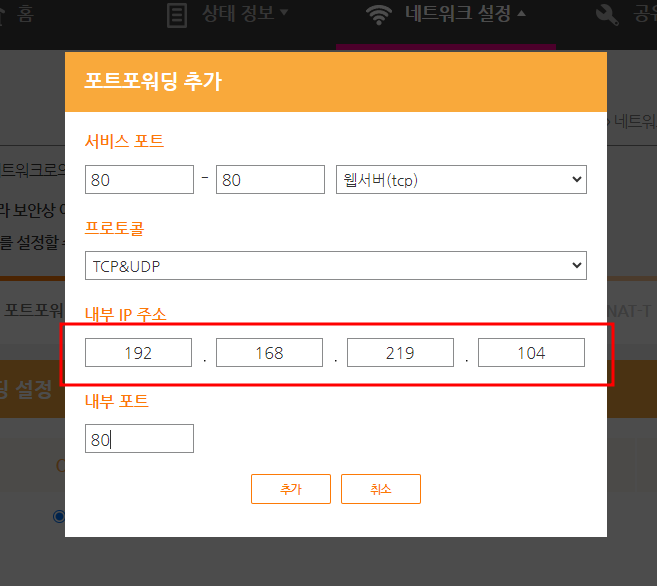
Task: Go to the 홈 menu item
Action: [x=25, y=13]
